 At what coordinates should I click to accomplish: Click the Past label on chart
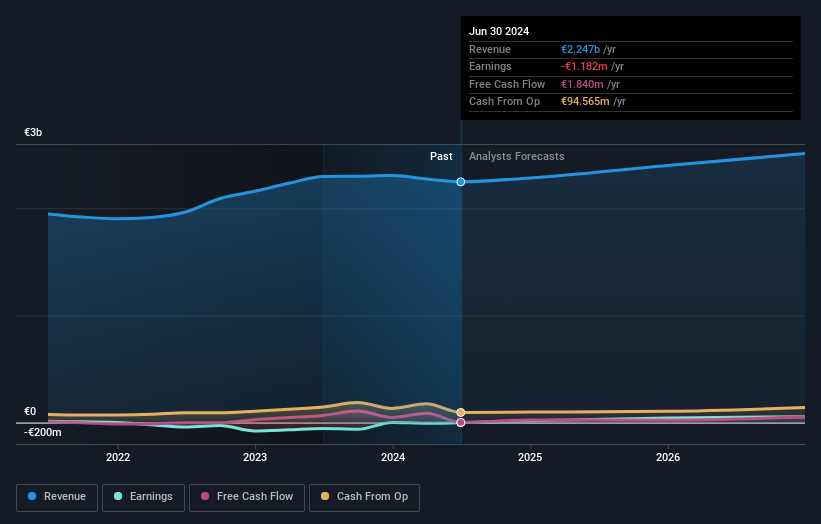pyautogui.click(x=441, y=157)
